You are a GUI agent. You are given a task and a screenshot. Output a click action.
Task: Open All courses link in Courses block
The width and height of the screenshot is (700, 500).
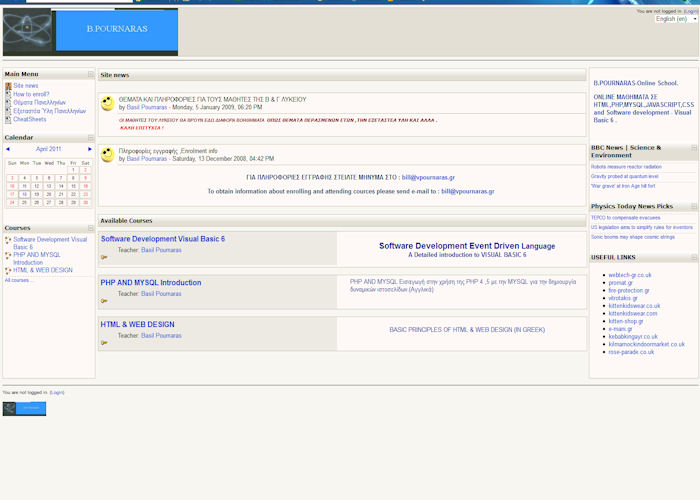pos(19,280)
